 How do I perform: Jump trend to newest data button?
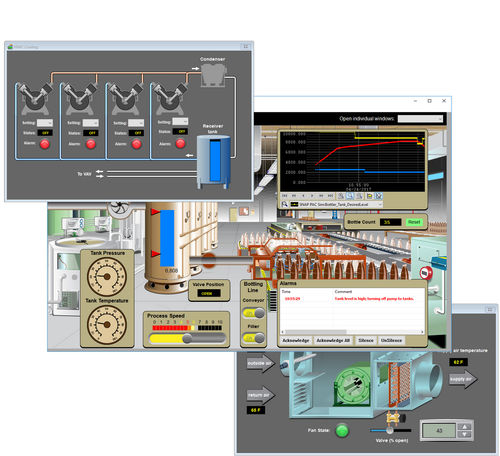[330, 196]
